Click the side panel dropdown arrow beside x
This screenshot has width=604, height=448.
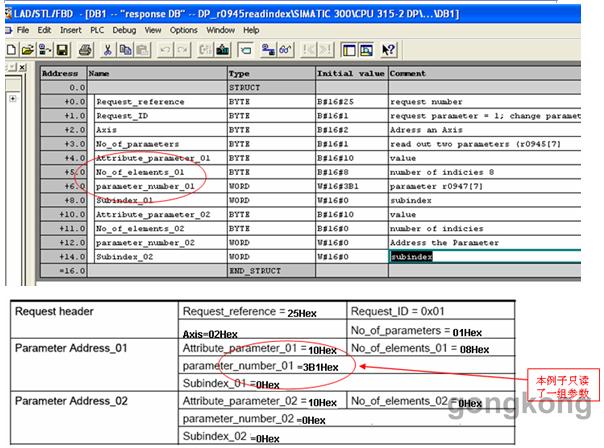[x=13, y=67]
